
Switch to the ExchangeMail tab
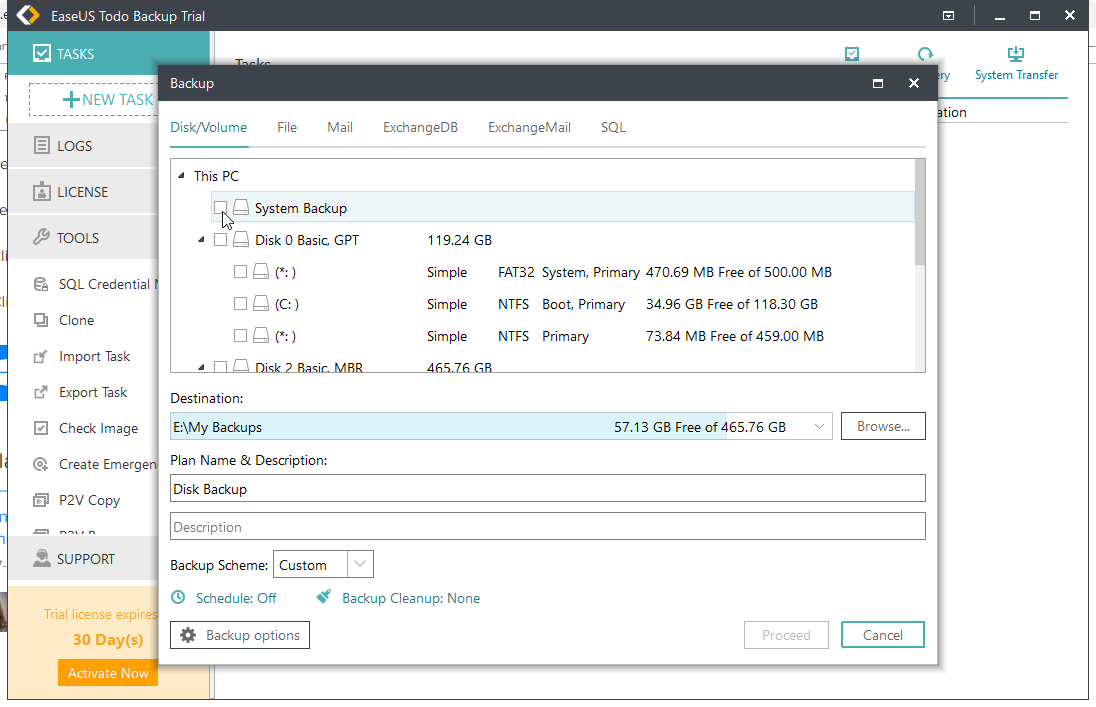(529, 127)
